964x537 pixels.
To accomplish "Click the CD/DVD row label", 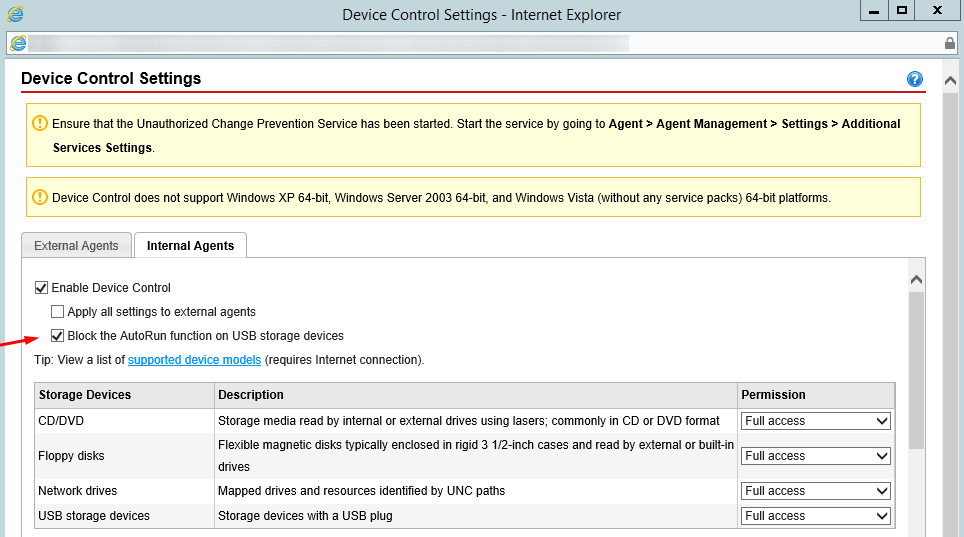I will (61, 421).
